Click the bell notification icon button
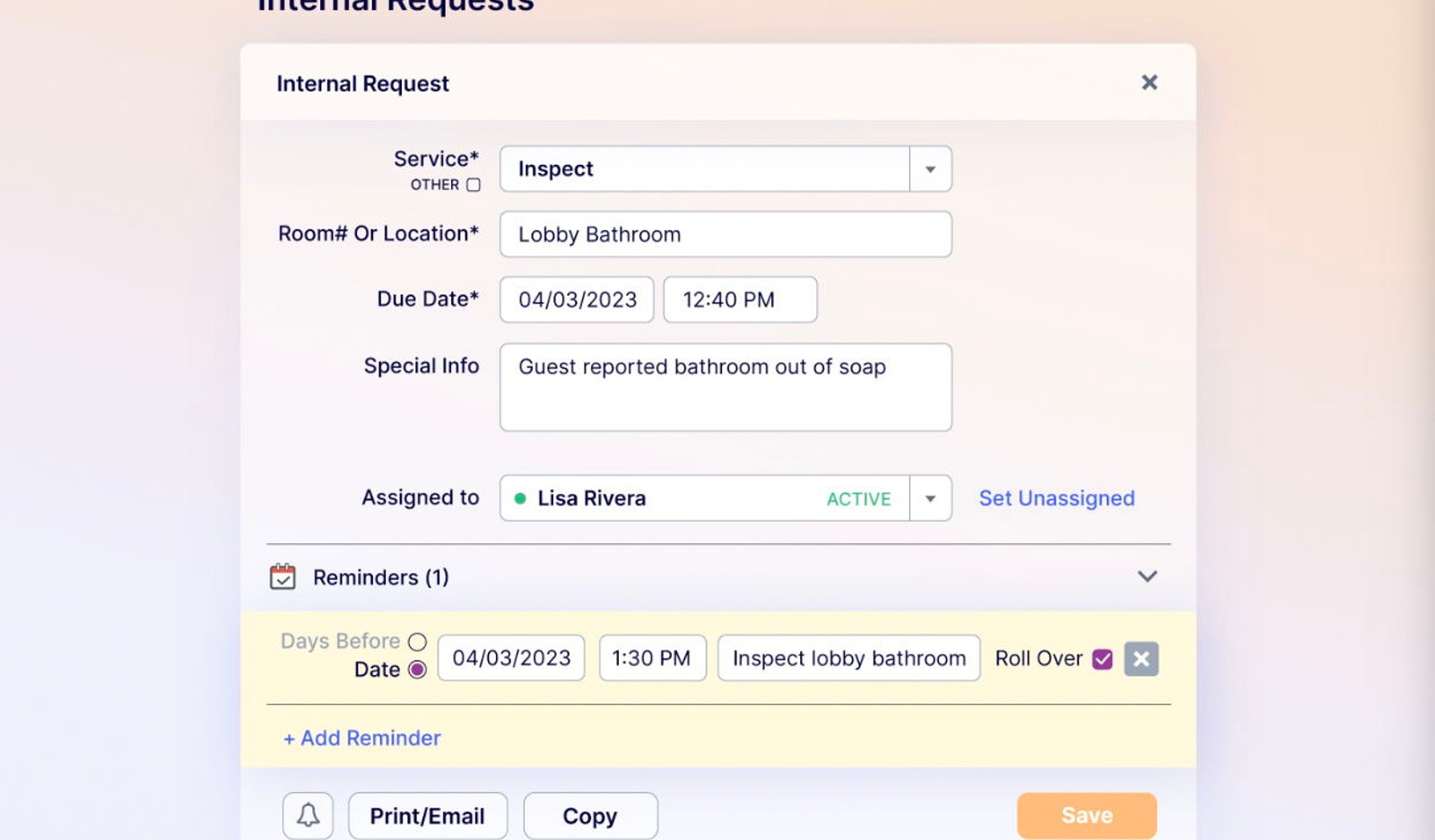 308,816
